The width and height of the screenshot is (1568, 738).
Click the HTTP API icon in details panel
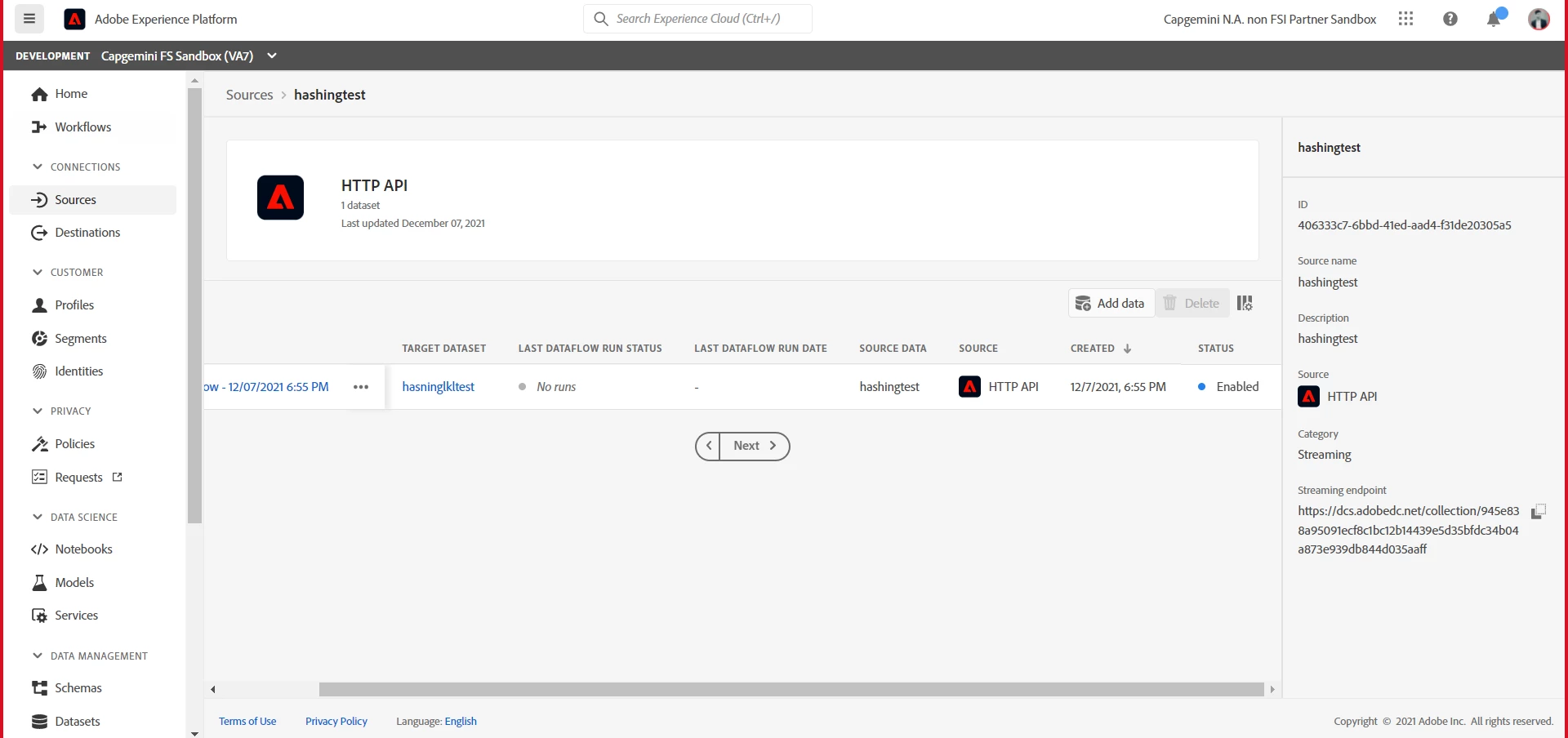1309,397
